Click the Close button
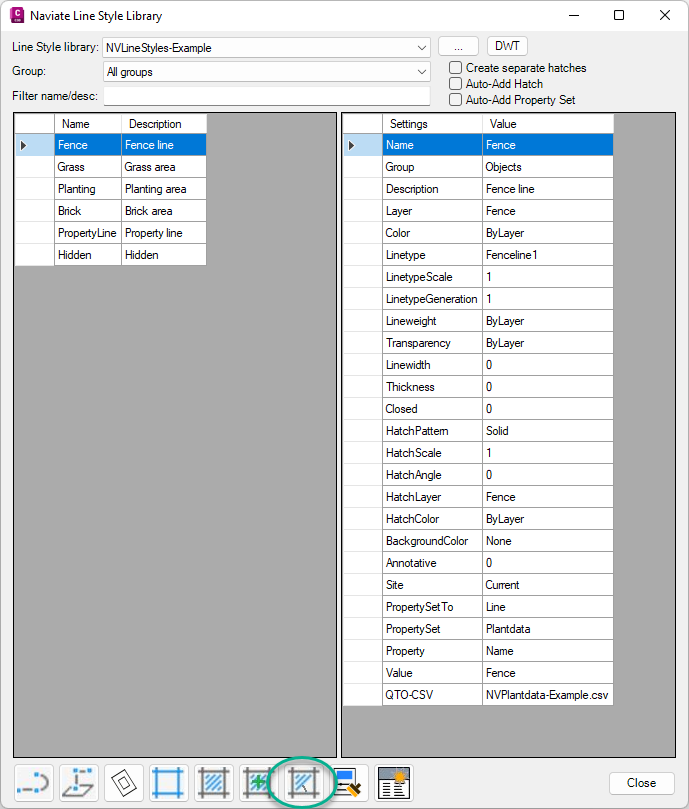The height and width of the screenshot is (809, 689). (642, 783)
